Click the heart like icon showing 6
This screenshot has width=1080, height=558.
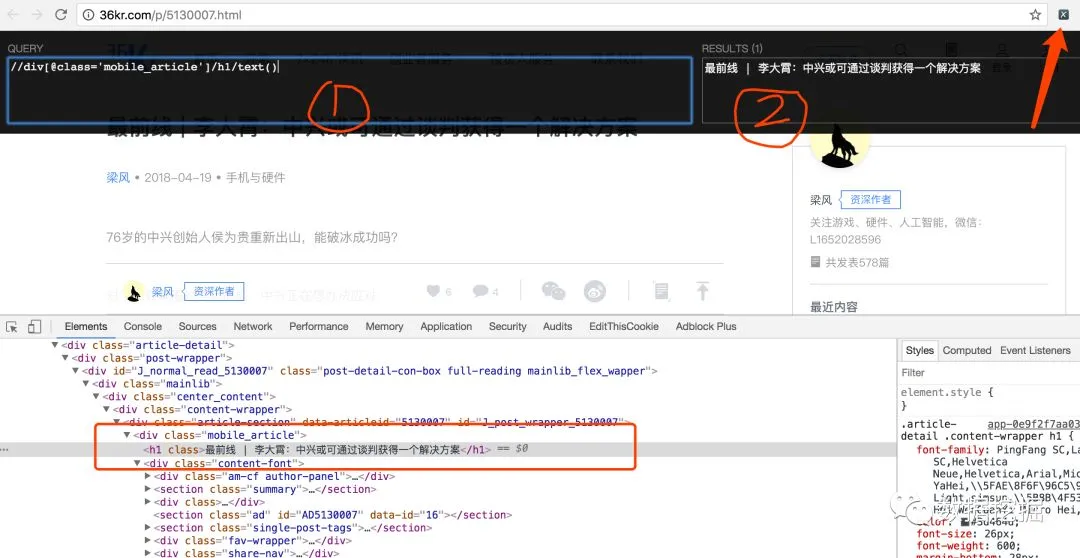(433, 291)
